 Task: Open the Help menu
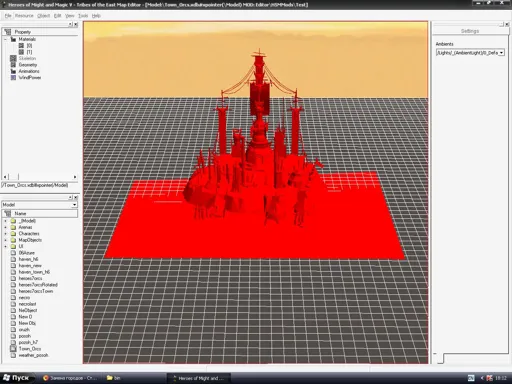click(x=96, y=16)
